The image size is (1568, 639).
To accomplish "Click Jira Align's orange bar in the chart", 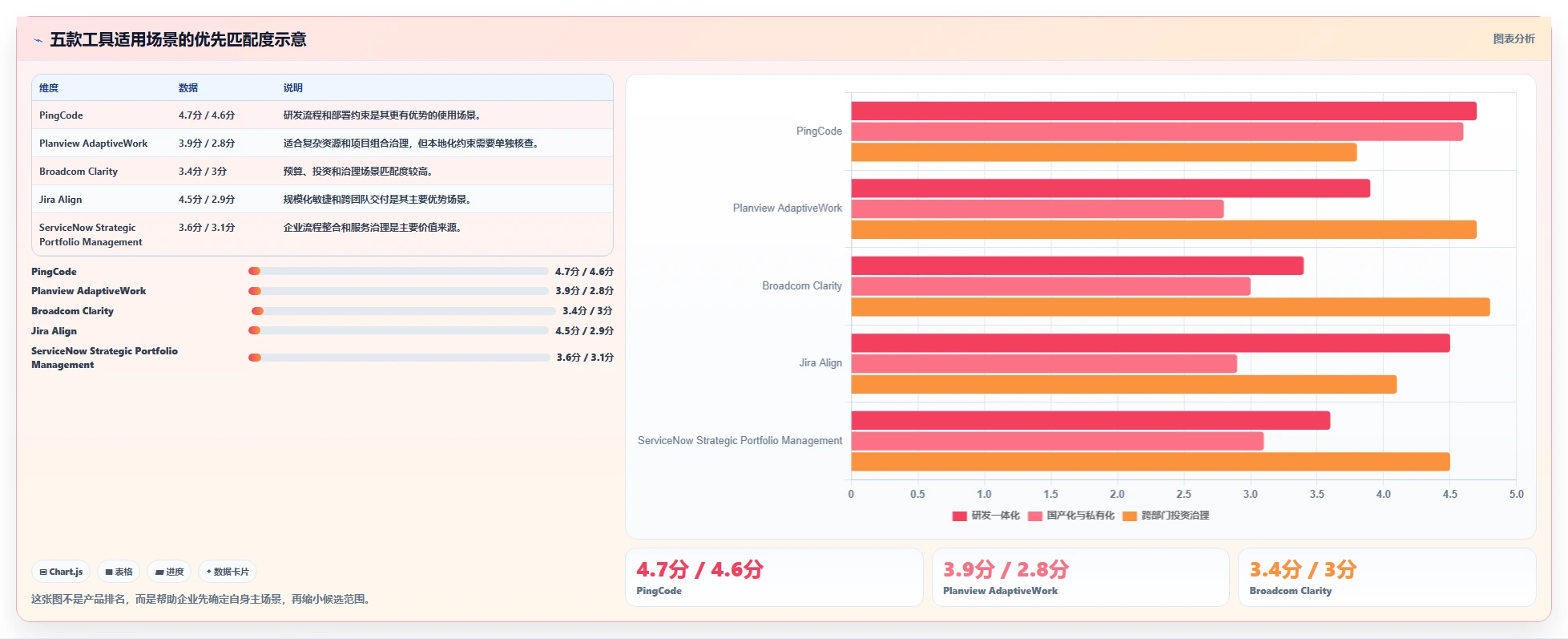I will coord(1123,384).
